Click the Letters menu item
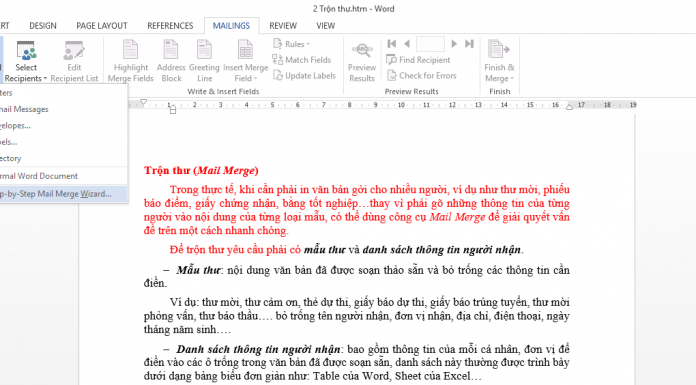Viewport: 696px width, 385px height. pos(63,93)
